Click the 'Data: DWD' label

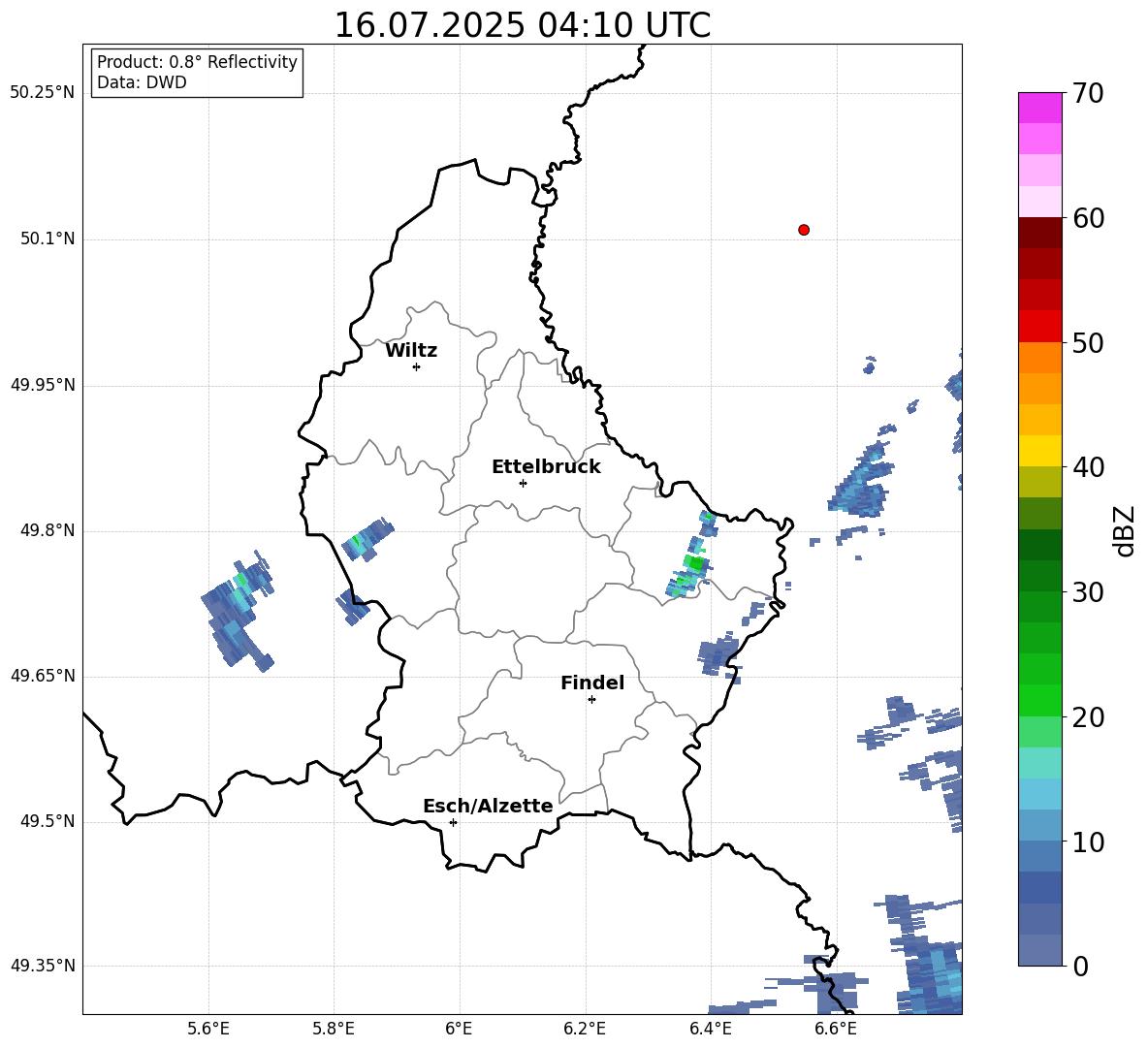tap(142, 82)
